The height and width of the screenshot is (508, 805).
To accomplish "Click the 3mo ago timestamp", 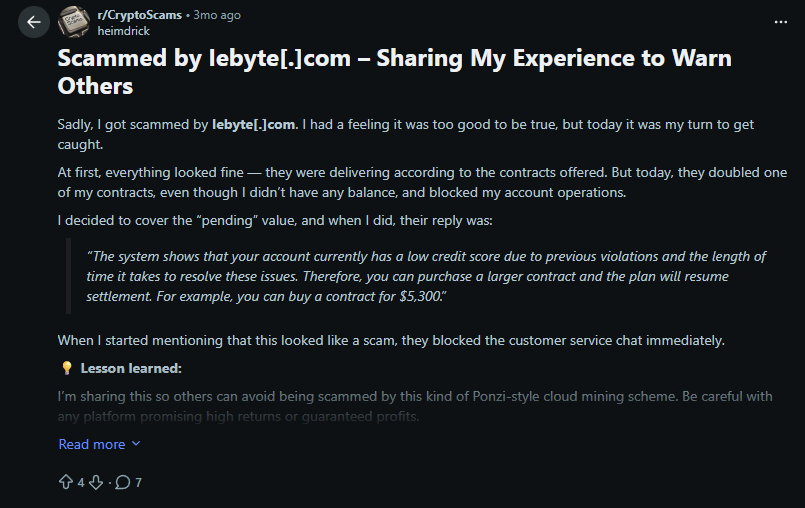I will pyautogui.click(x=217, y=15).
